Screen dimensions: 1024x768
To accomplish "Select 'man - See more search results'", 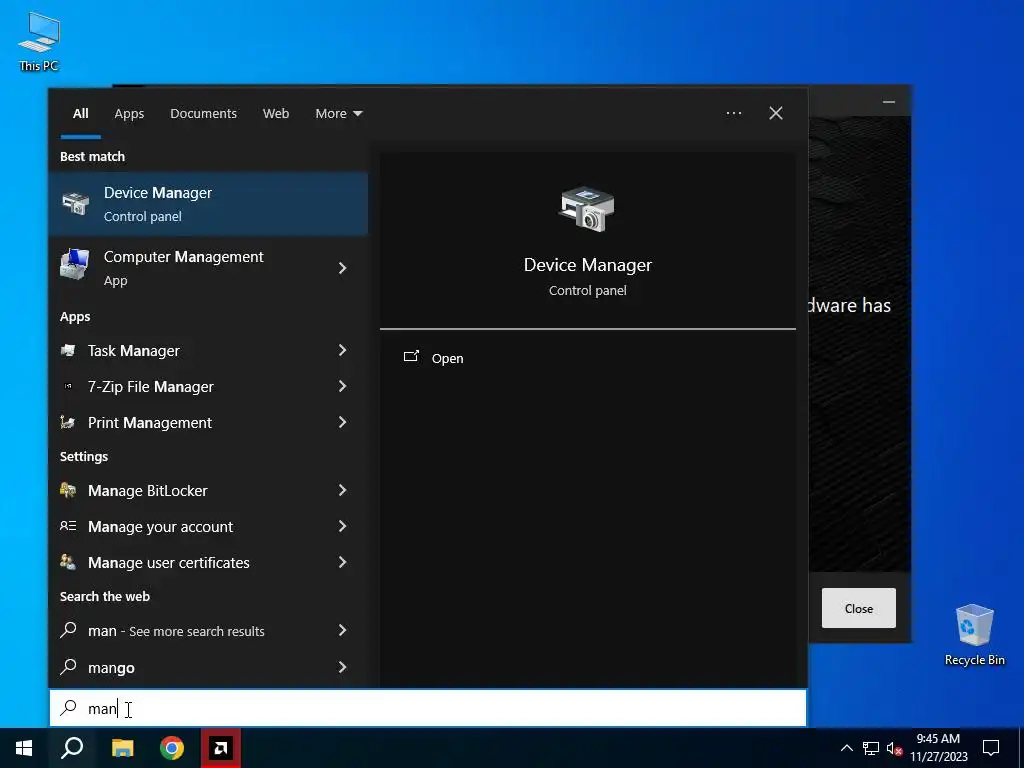I will click(x=176, y=631).
